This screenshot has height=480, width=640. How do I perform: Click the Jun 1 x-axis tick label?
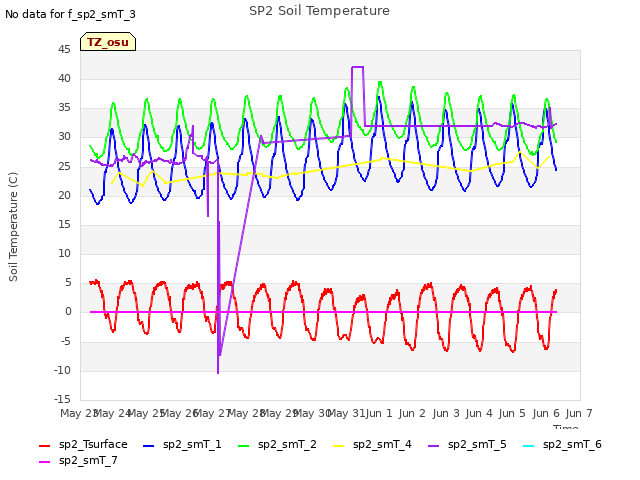[x=379, y=413]
